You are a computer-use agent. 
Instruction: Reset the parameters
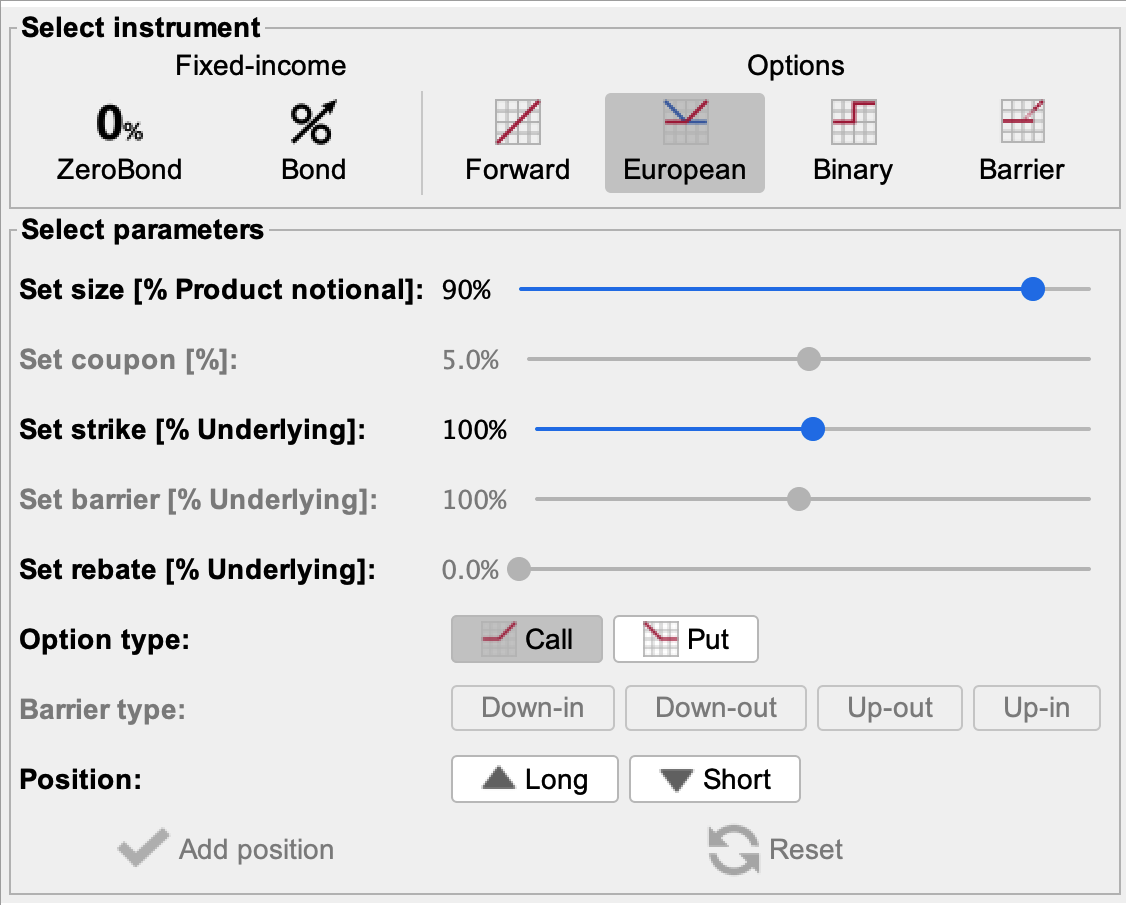[x=776, y=850]
